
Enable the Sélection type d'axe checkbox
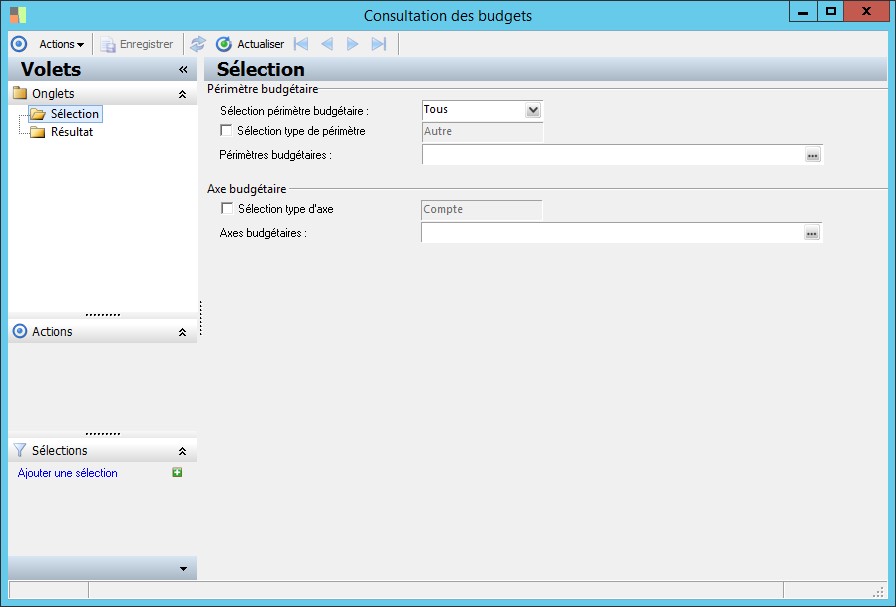point(227,209)
